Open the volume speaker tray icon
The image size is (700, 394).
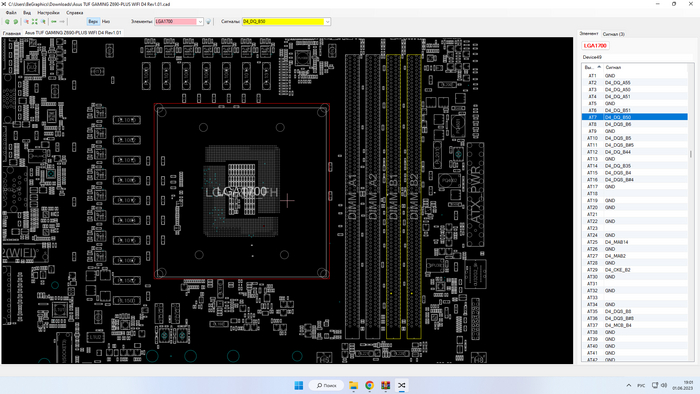[664, 385]
